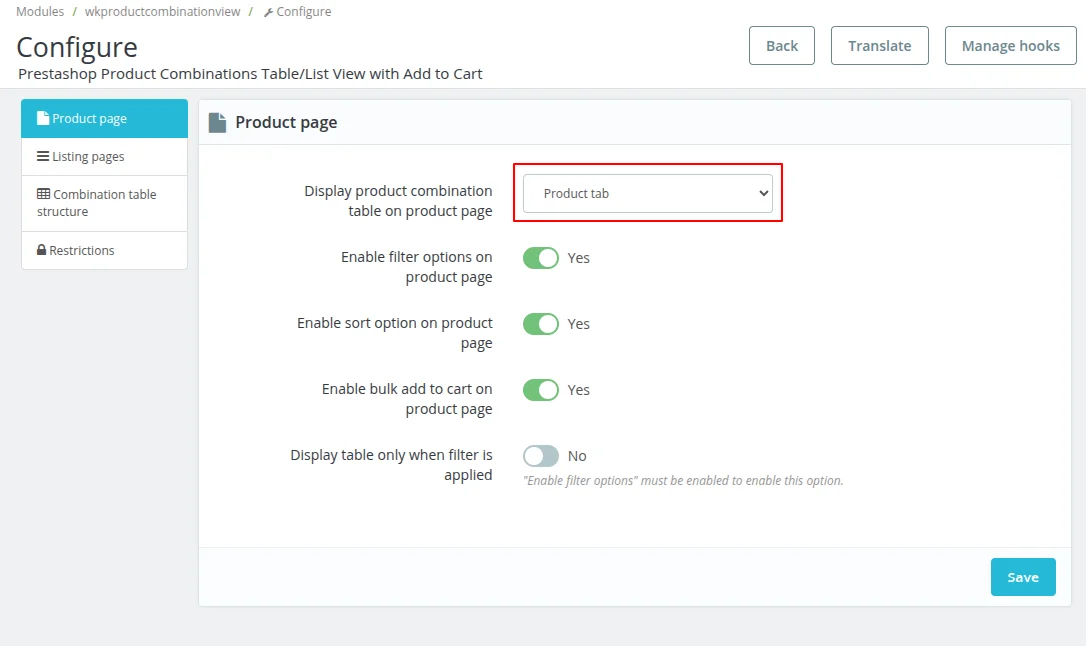Click the Save button
Screen dimensions: 1086x646
tap(1023, 577)
